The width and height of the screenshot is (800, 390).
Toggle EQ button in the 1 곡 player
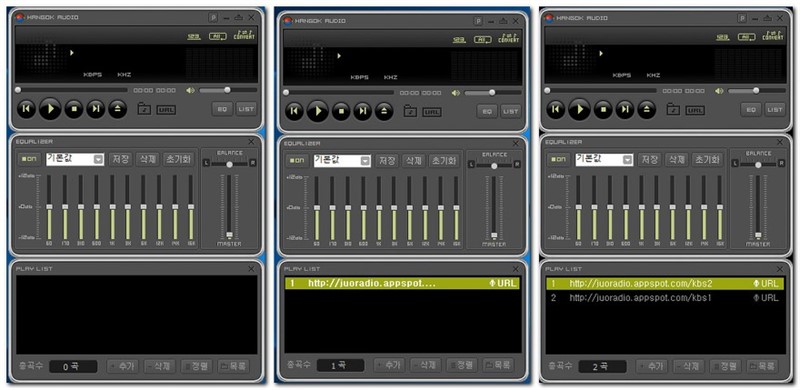coord(488,111)
